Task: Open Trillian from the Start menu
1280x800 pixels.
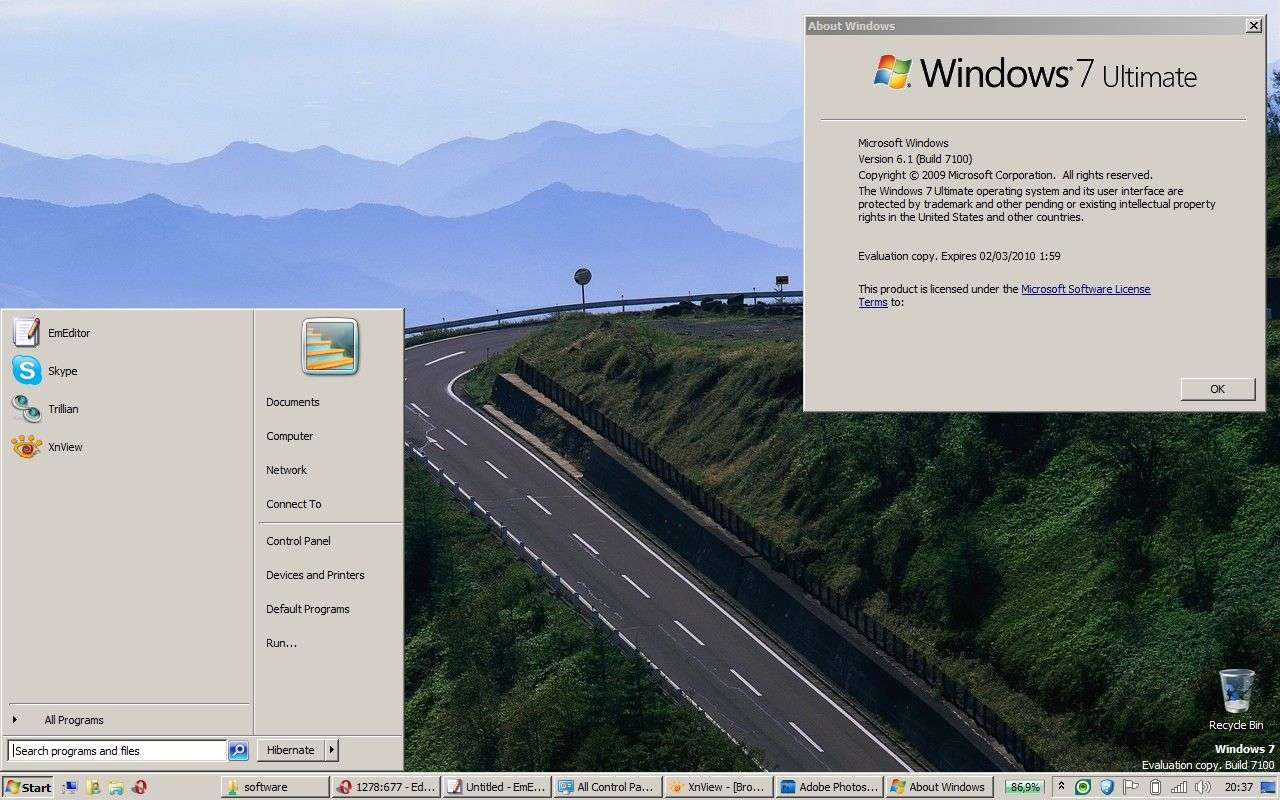Action: click(x=127, y=409)
